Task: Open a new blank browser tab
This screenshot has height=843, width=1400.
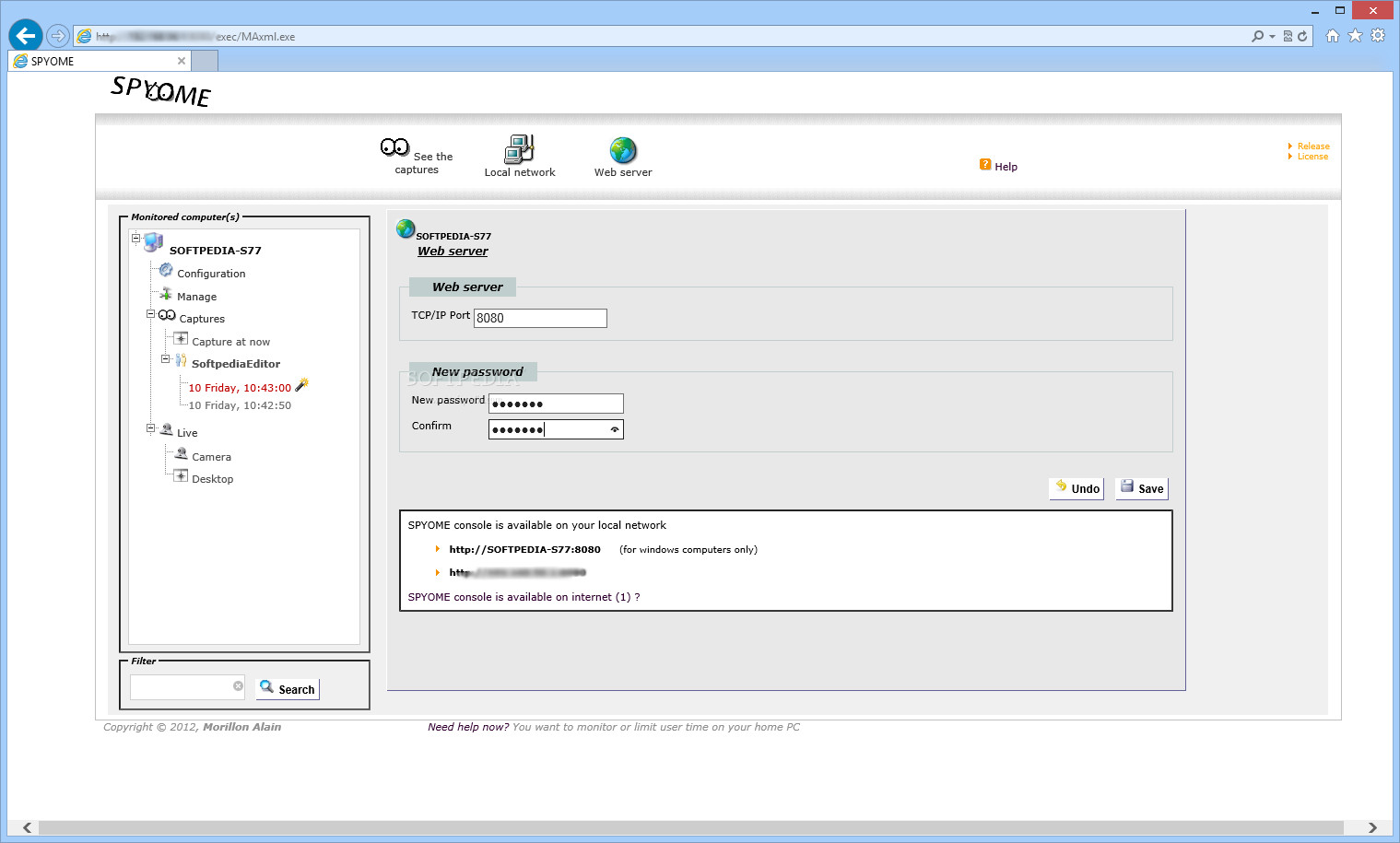Action: 205,61
